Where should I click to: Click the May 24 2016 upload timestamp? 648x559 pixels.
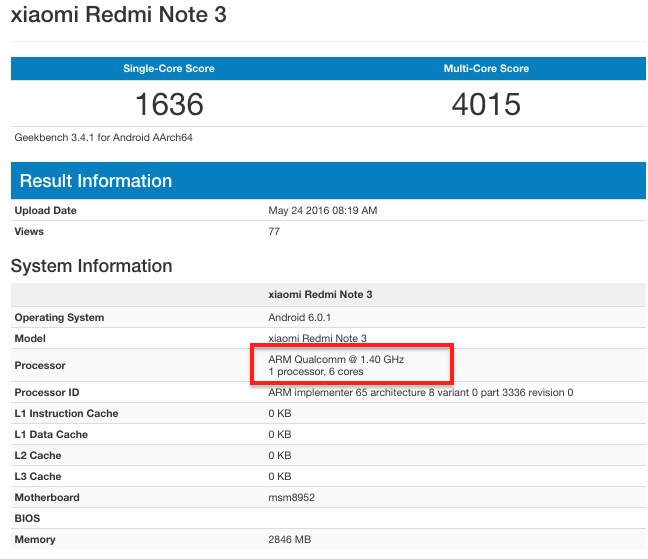[x=322, y=211]
